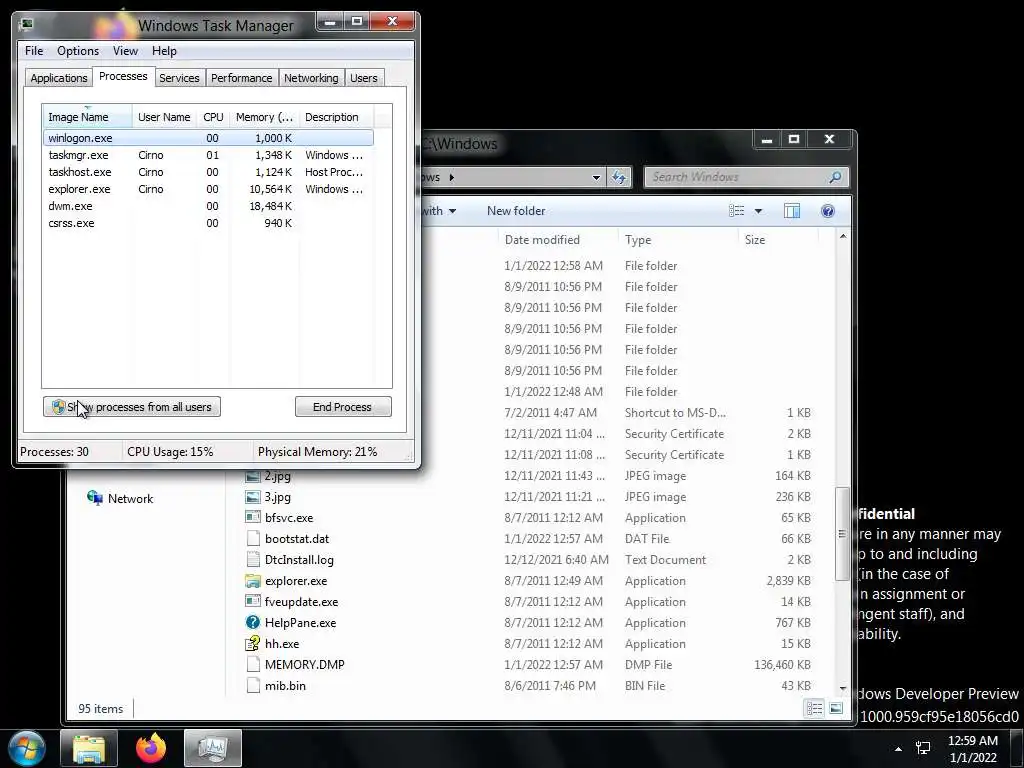Open Explorer help via question mark icon

coord(827,211)
